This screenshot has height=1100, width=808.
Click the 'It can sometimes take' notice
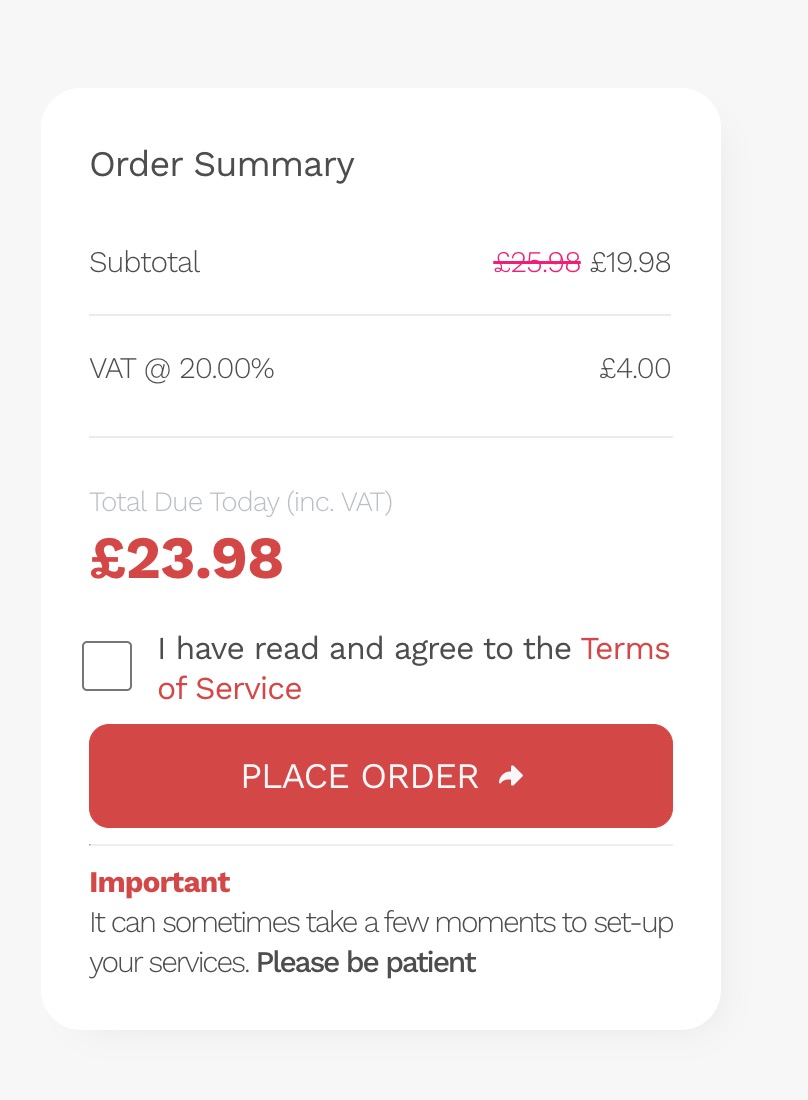(381, 922)
